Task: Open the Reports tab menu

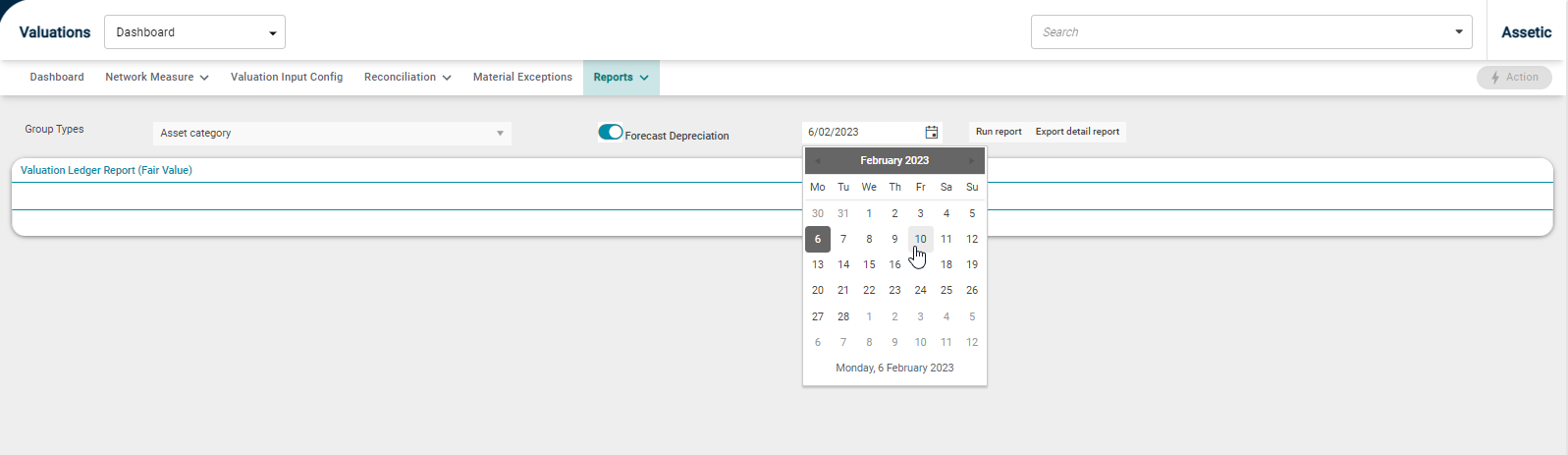Action: click(x=621, y=78)
